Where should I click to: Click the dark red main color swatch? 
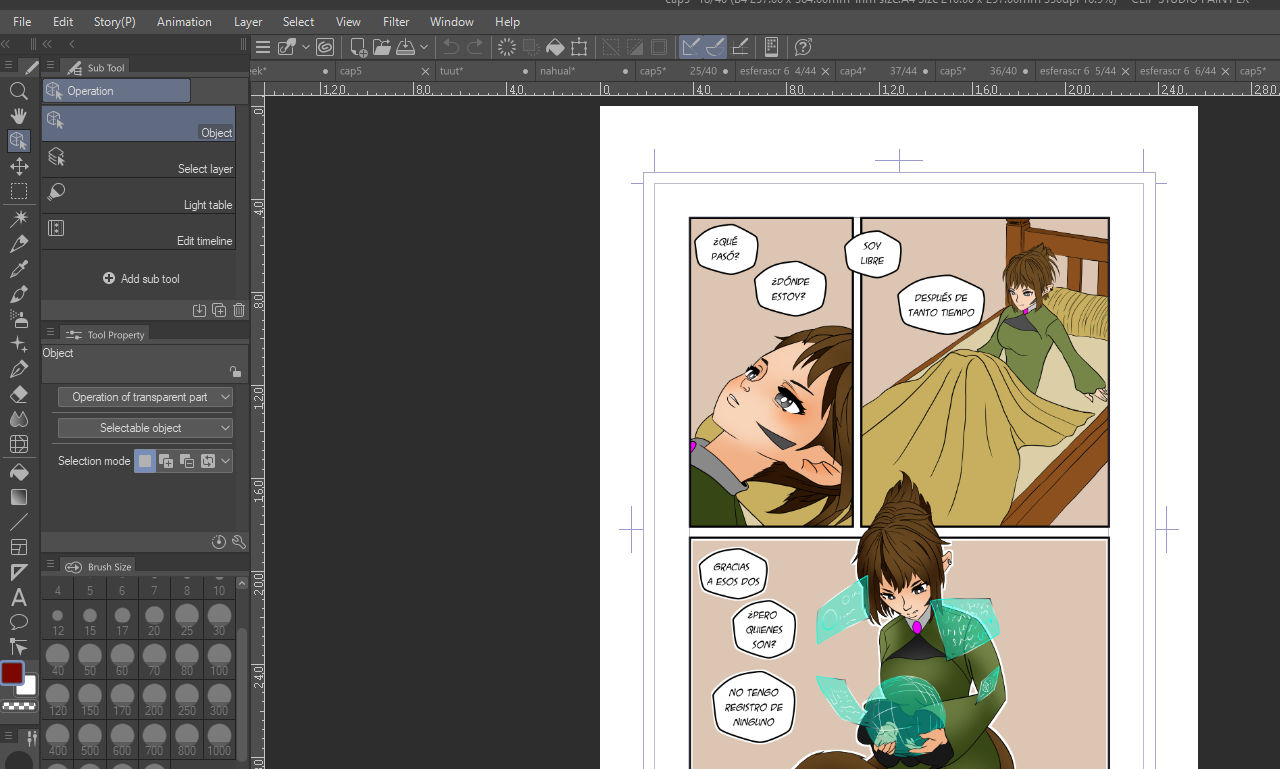tap(12, 673)
